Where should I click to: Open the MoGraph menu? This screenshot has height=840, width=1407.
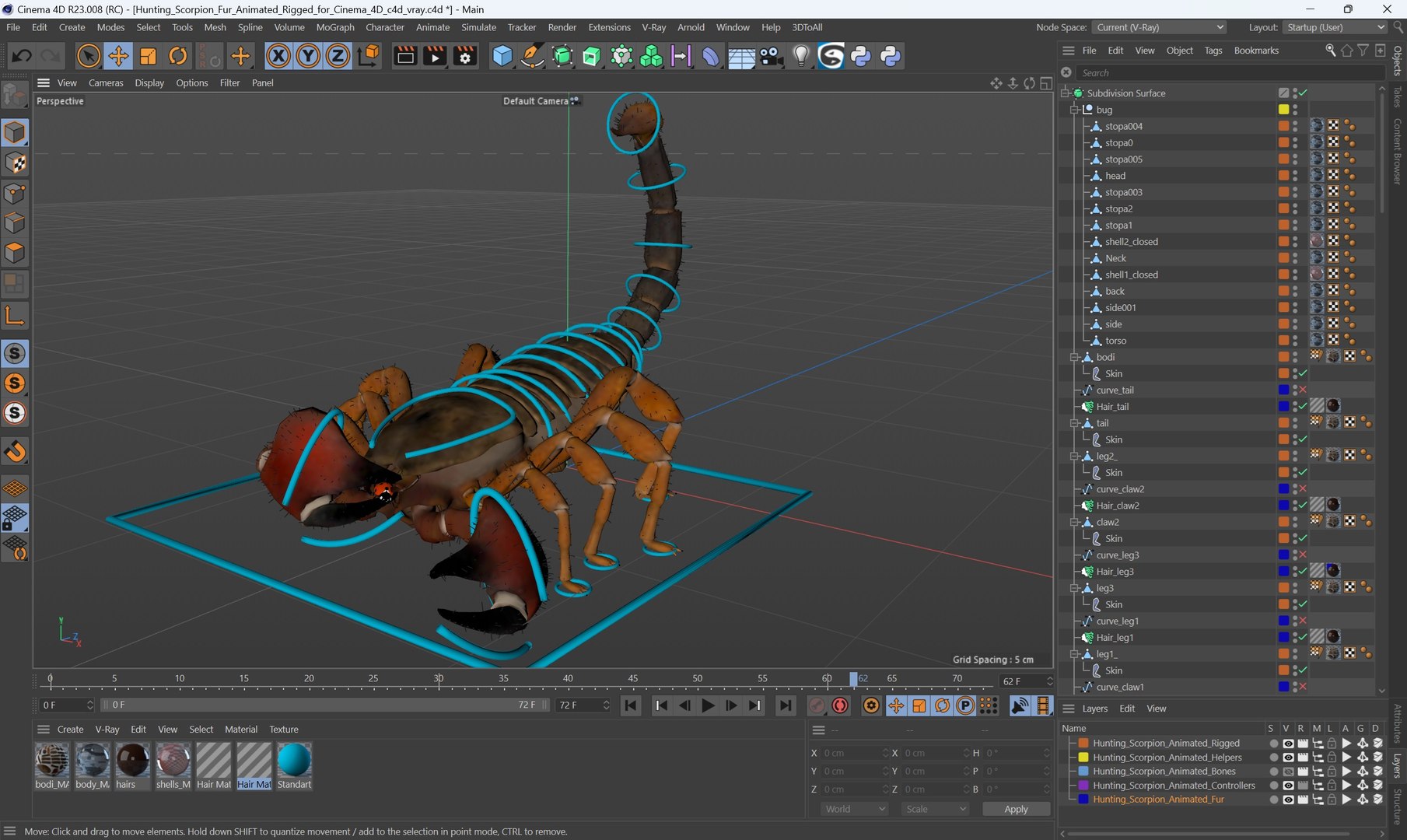click(335, 27)
